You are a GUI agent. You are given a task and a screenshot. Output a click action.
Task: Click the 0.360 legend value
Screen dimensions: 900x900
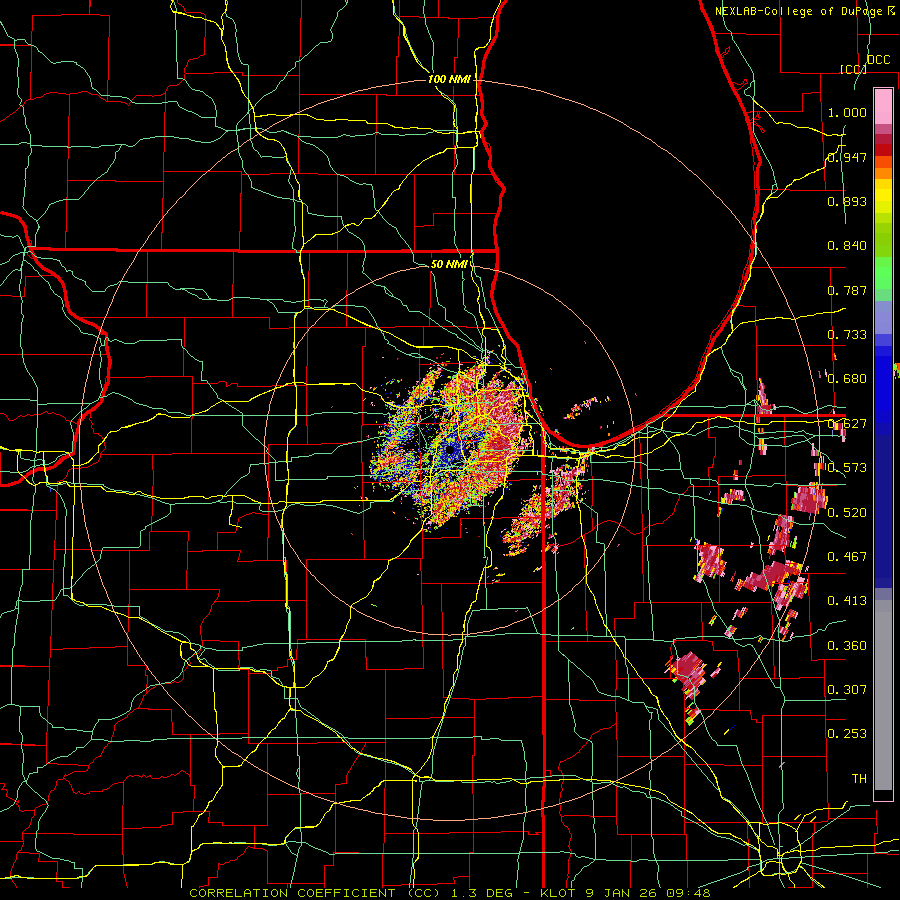847,646
